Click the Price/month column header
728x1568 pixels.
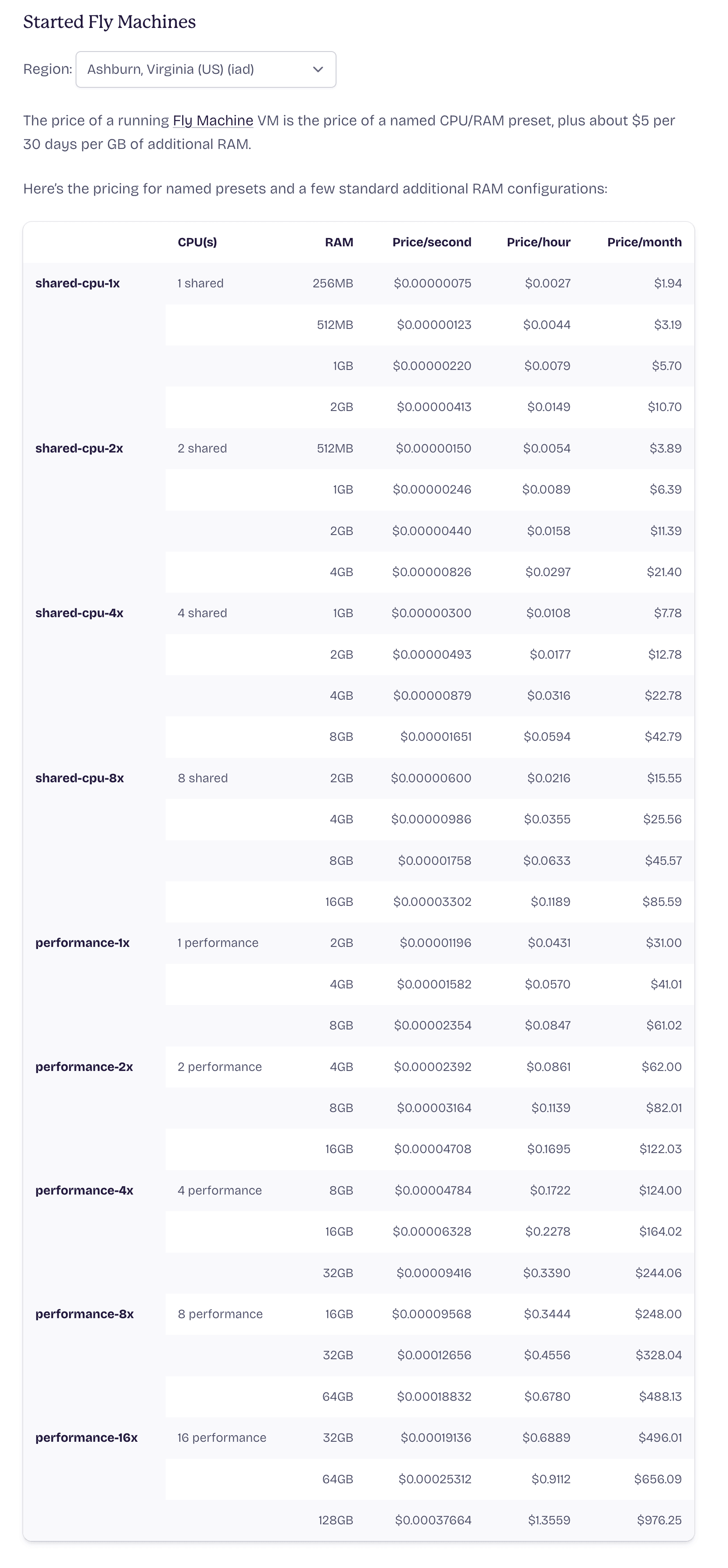point(644,242)
